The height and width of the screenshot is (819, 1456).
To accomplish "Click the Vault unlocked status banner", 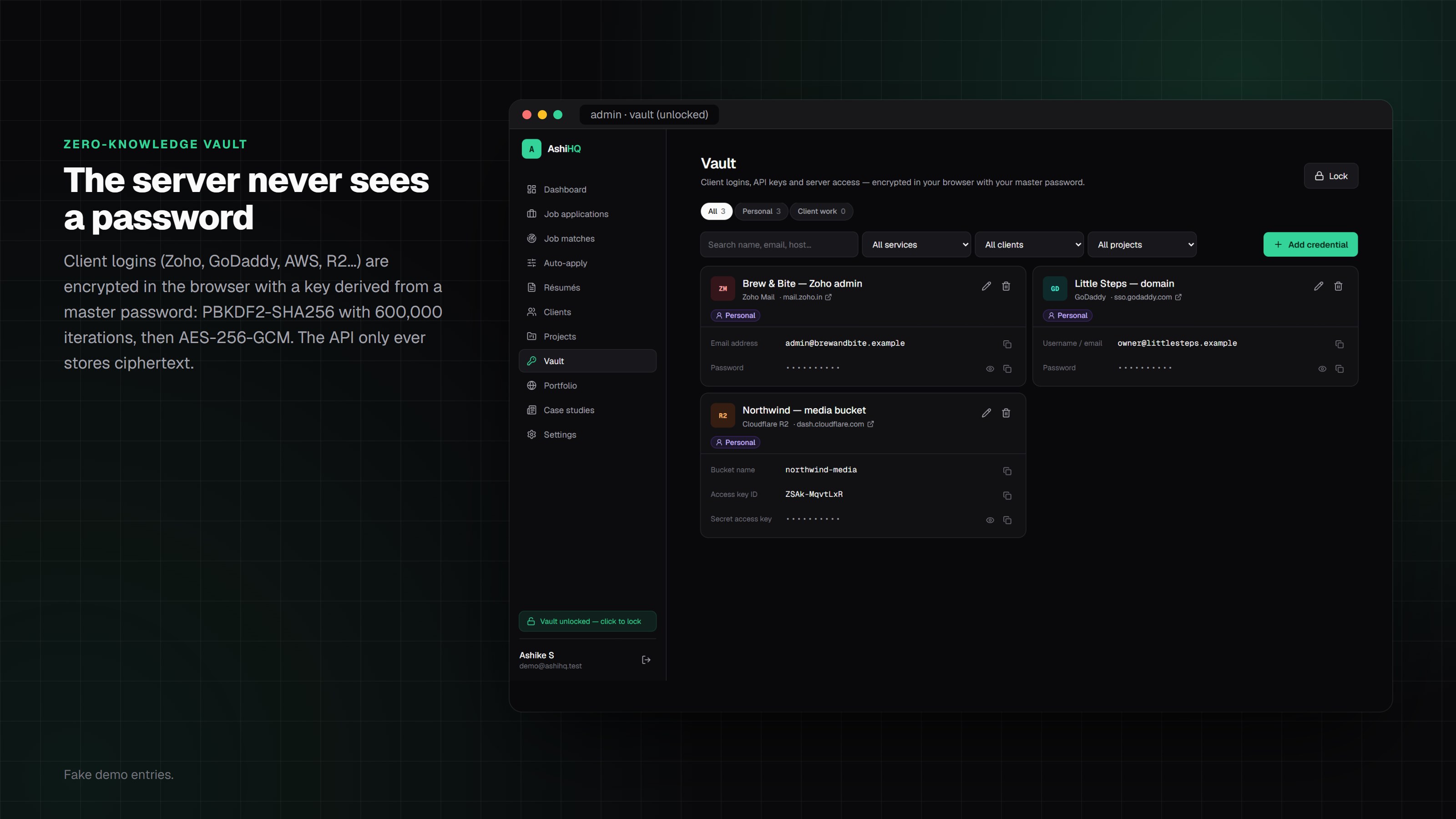I will click(587, 621).
